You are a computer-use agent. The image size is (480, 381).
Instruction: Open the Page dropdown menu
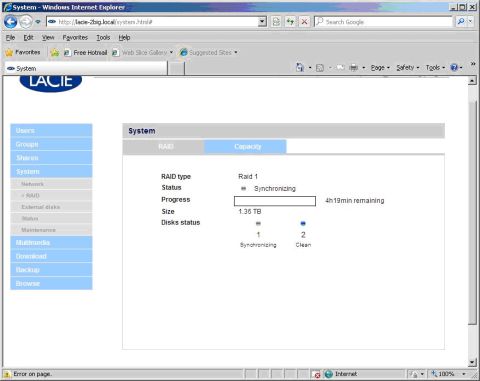(380, 68)
